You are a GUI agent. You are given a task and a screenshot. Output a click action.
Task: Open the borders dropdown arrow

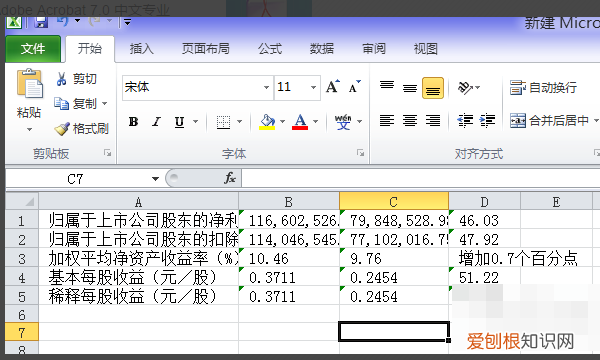coord(240,122)
